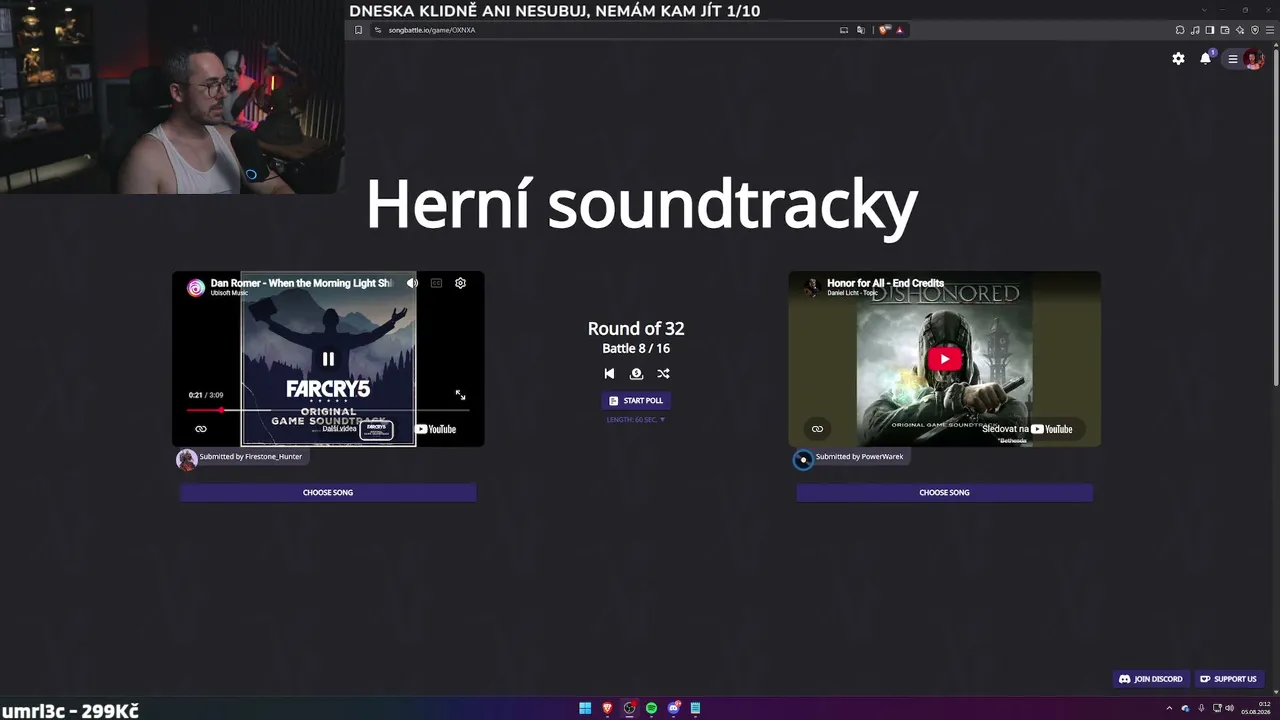Open the translate page icon
This screenshot has height=720, width=1280.
pyautogui.click(x=860, y=30)
